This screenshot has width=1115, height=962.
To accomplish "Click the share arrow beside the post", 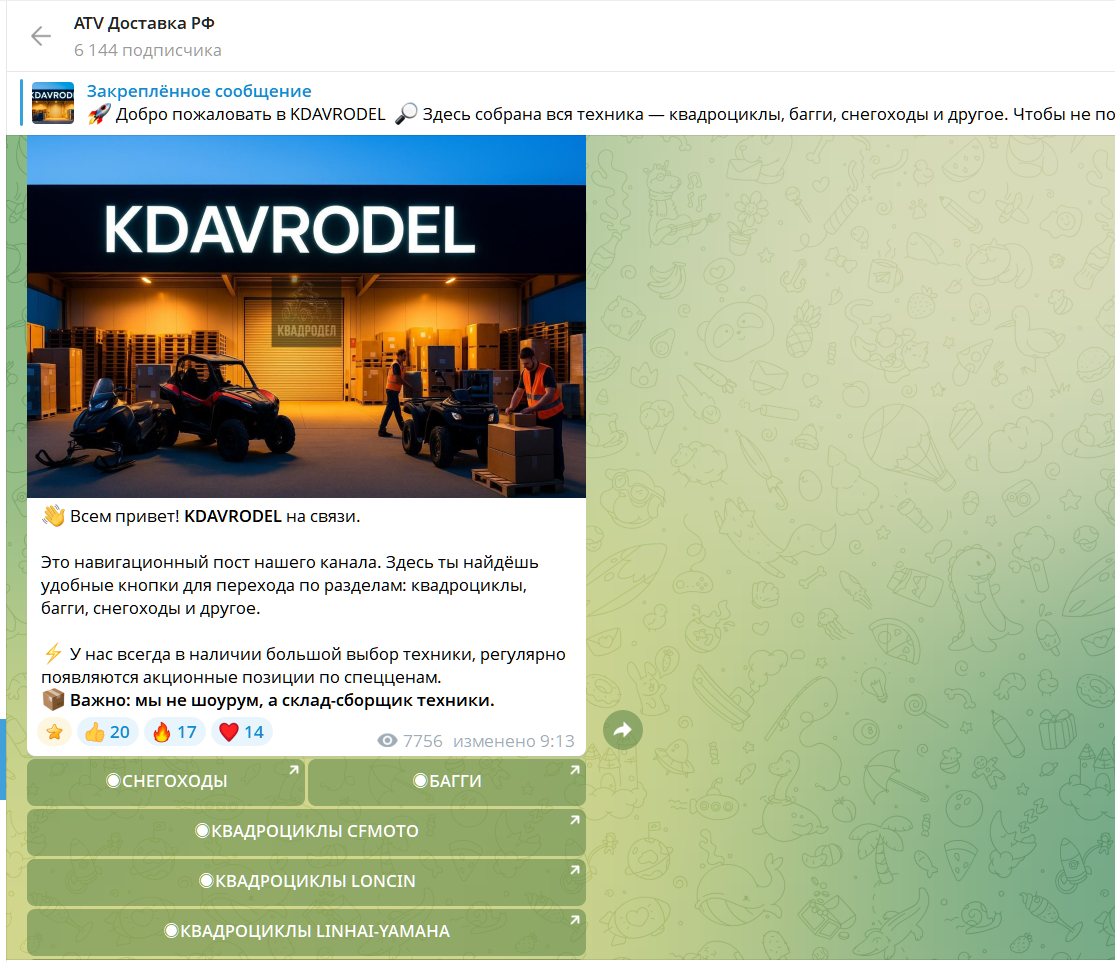I will tap(622, 730).
